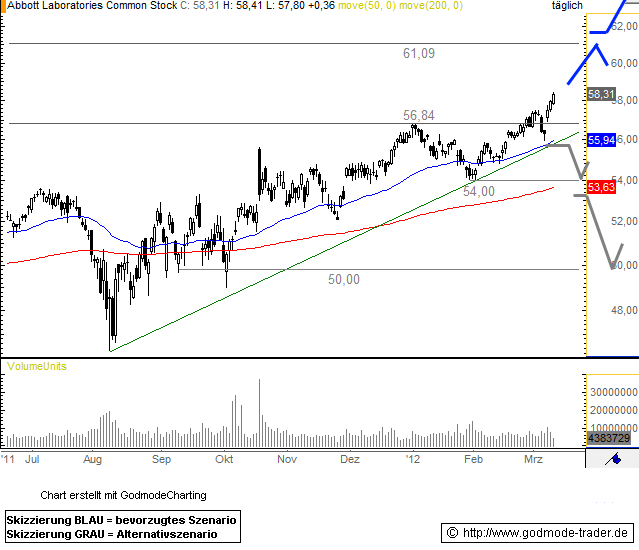The image size is (639, 550).
Task: Click the Jul label on time axis
Action: 32,459
